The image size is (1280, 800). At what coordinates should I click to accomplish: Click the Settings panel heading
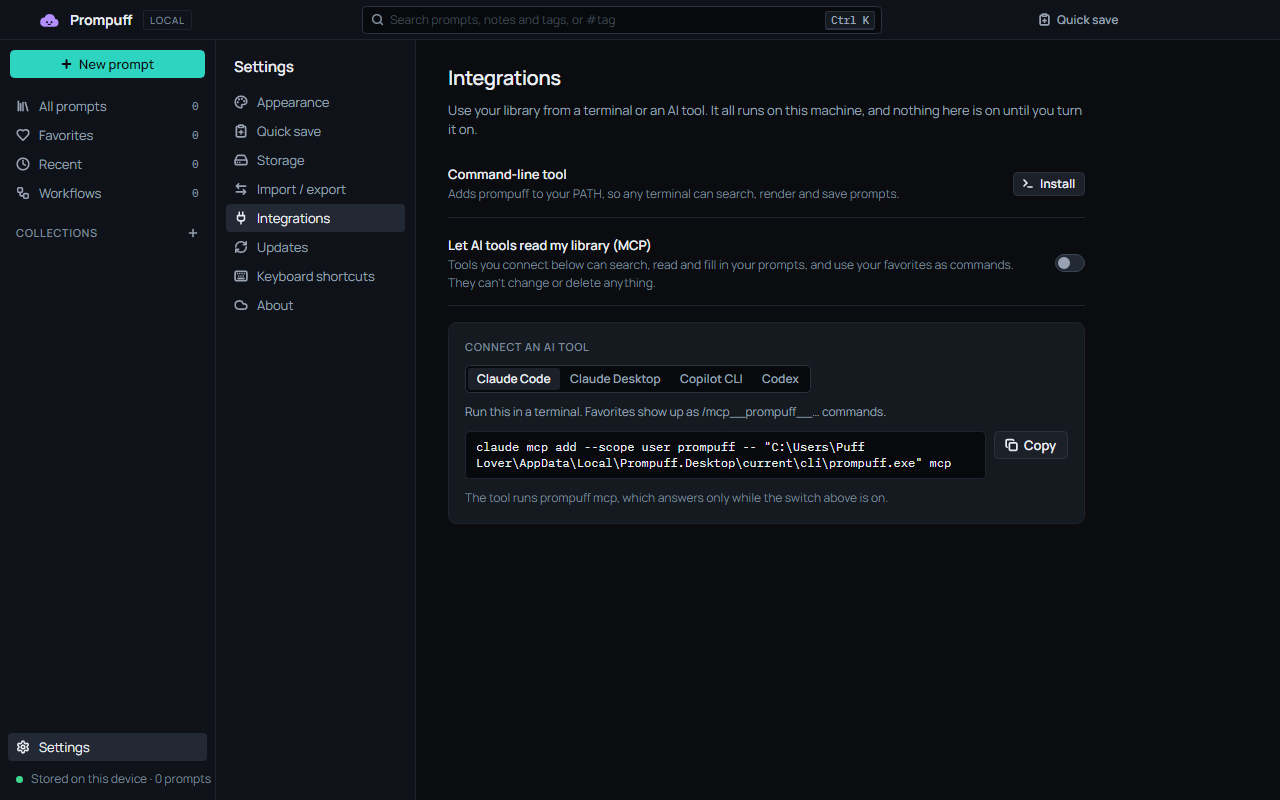[264, 67]
